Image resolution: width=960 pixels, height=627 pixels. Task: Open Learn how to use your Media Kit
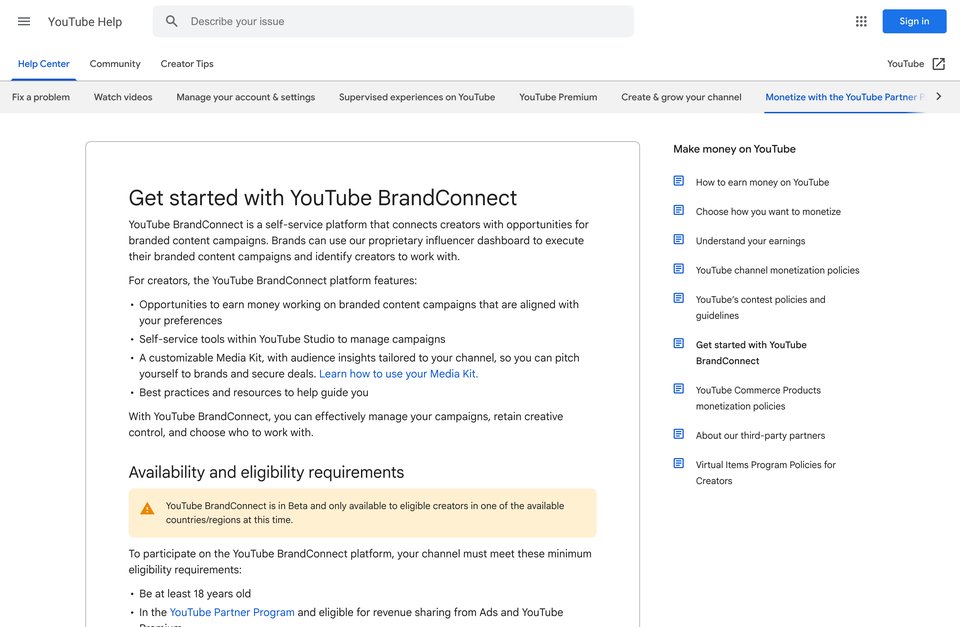click(x=399, y=374)
